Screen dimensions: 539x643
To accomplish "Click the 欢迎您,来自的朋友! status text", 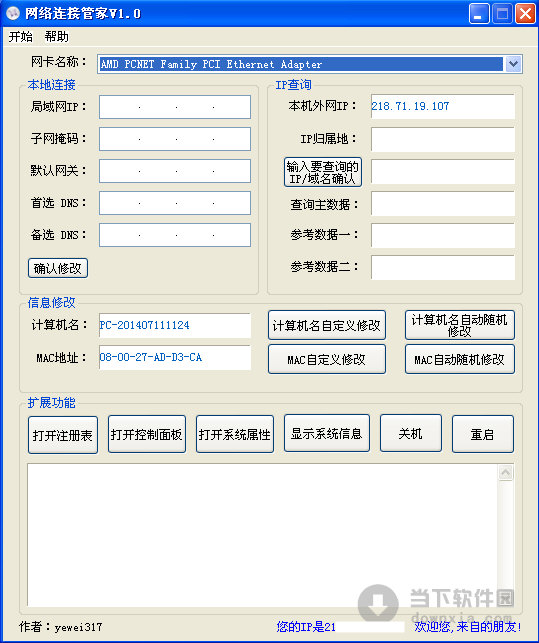I will (468, 627).
